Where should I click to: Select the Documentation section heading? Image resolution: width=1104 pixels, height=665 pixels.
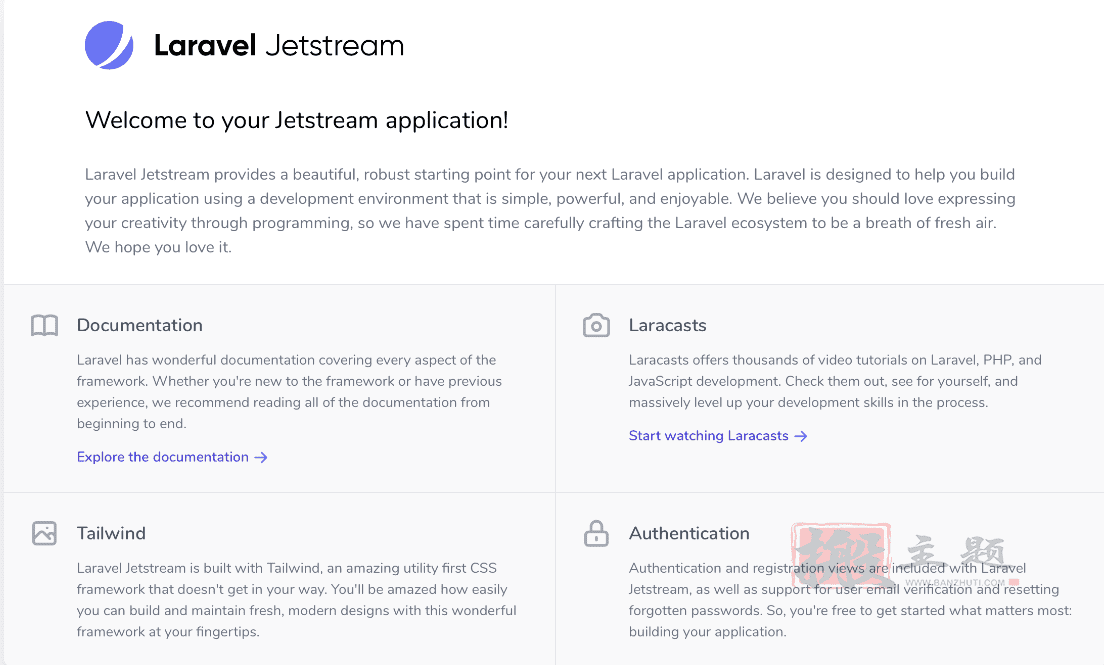(139, 325)
